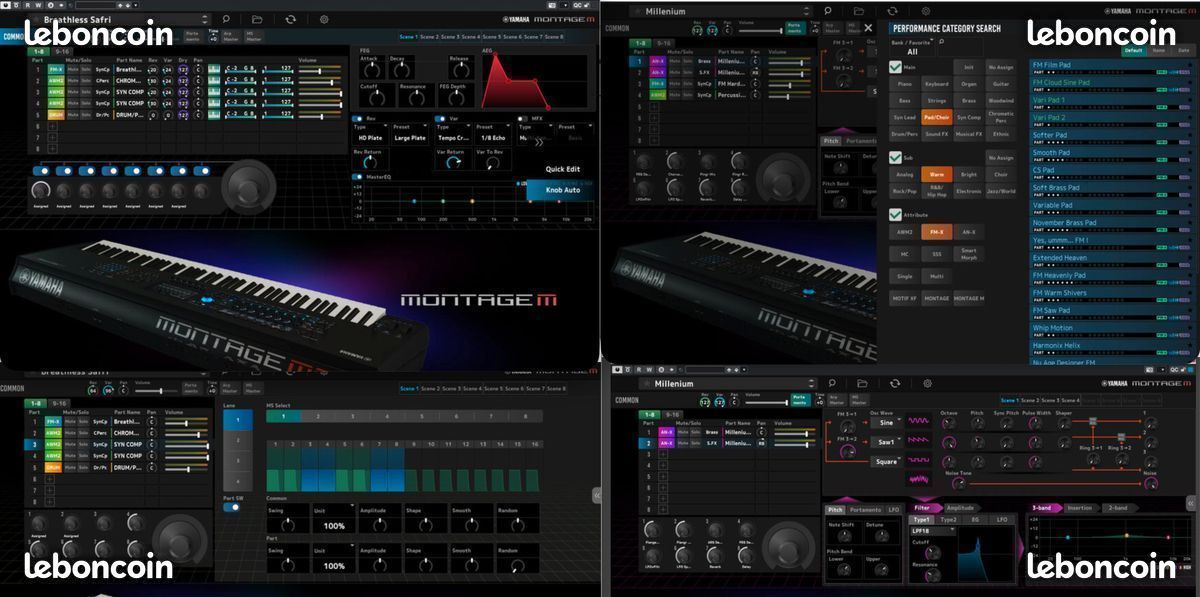1200x597 pixels.
Task: Click the noise waveform thumbnail below the Square wave
Action: tap(919, 481)
